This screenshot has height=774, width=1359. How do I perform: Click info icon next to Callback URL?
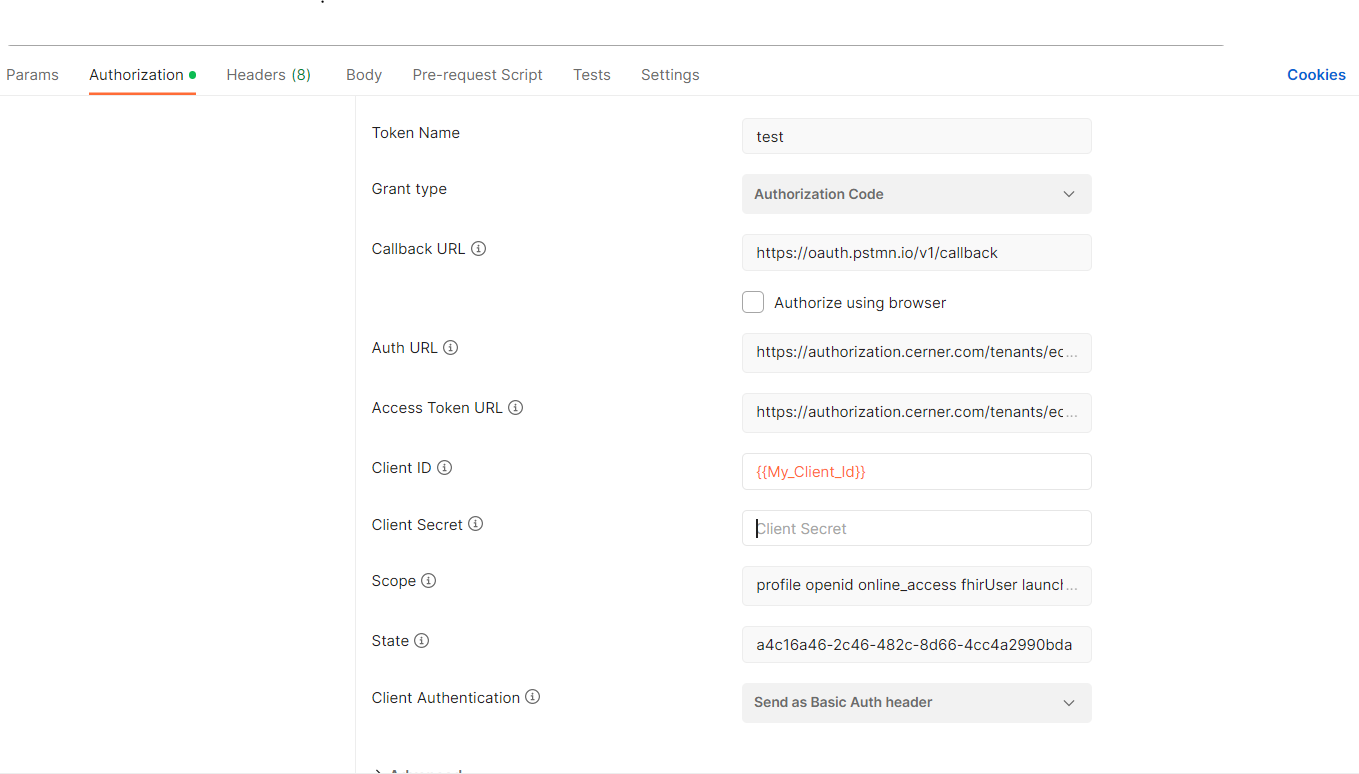478,249
